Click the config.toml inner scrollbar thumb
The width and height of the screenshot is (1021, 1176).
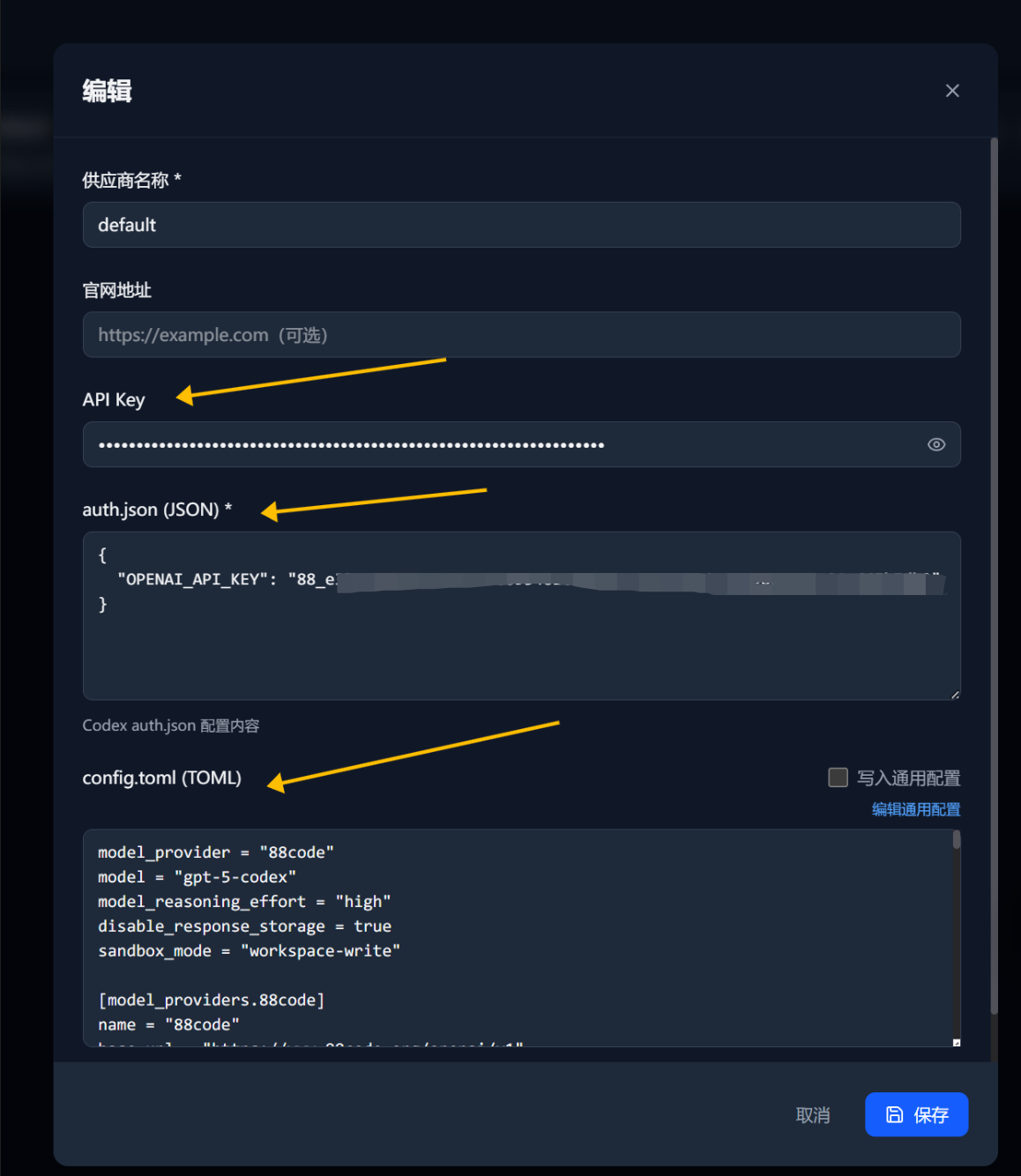957,839
